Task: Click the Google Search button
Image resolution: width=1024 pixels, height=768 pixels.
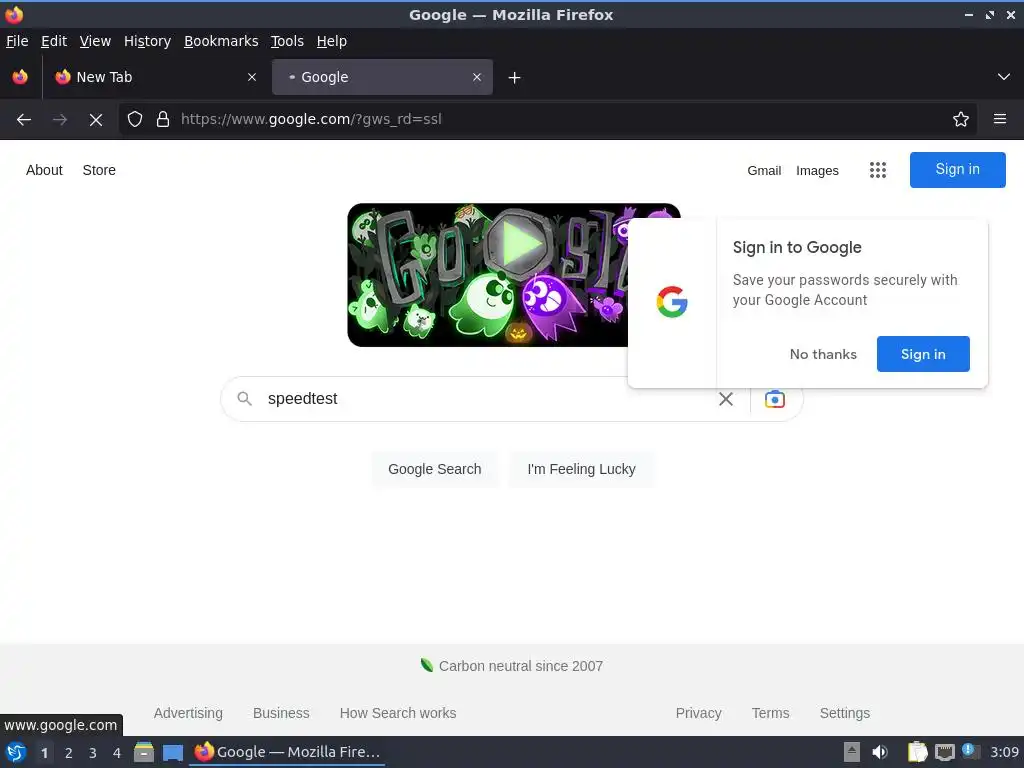Action: click(435, 470)
